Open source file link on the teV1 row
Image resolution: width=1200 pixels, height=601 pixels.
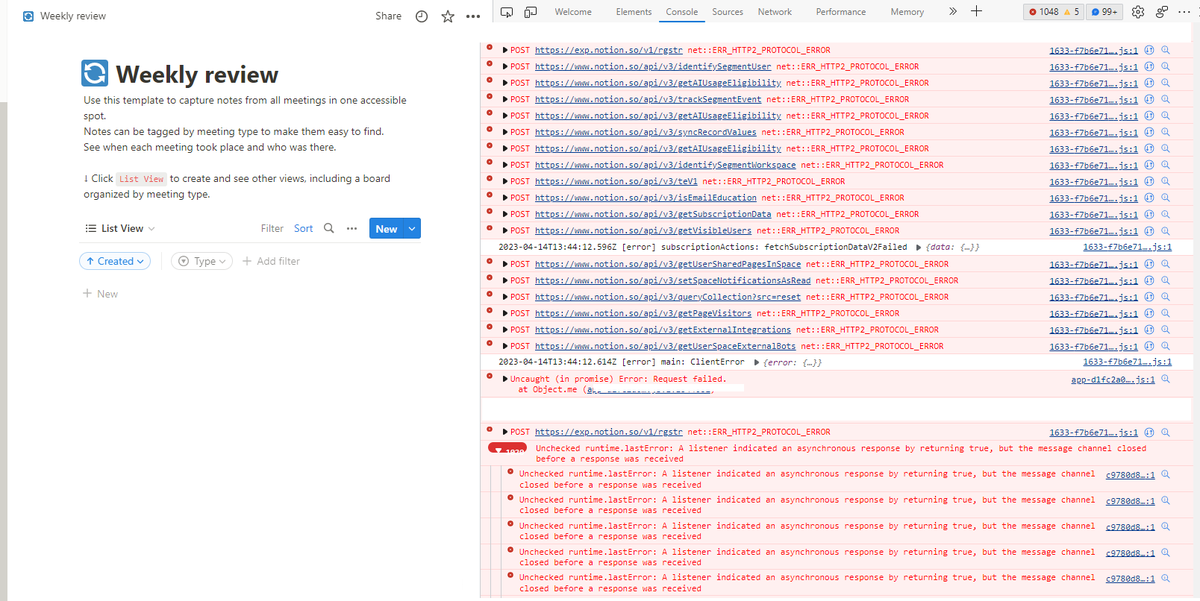pos(1094,181)
